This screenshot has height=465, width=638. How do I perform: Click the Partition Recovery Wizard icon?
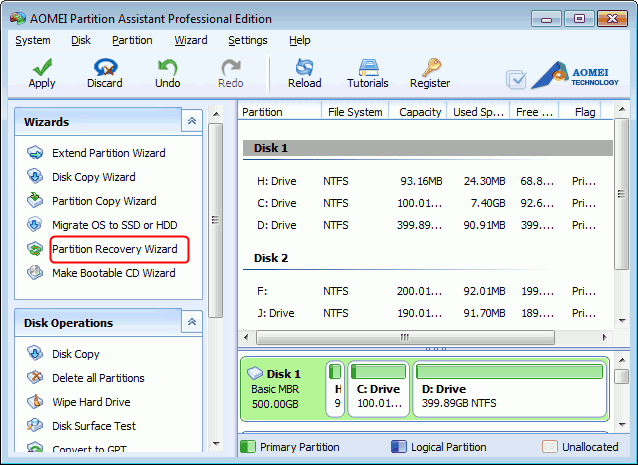pyautogui.click(x=35, y=249)
